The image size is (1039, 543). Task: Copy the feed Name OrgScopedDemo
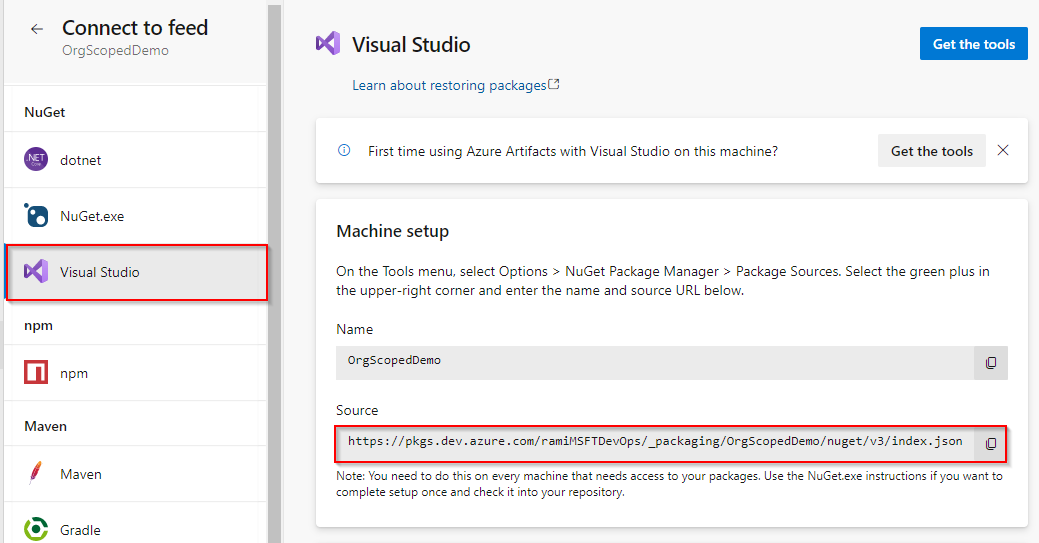tap(991, 363)
